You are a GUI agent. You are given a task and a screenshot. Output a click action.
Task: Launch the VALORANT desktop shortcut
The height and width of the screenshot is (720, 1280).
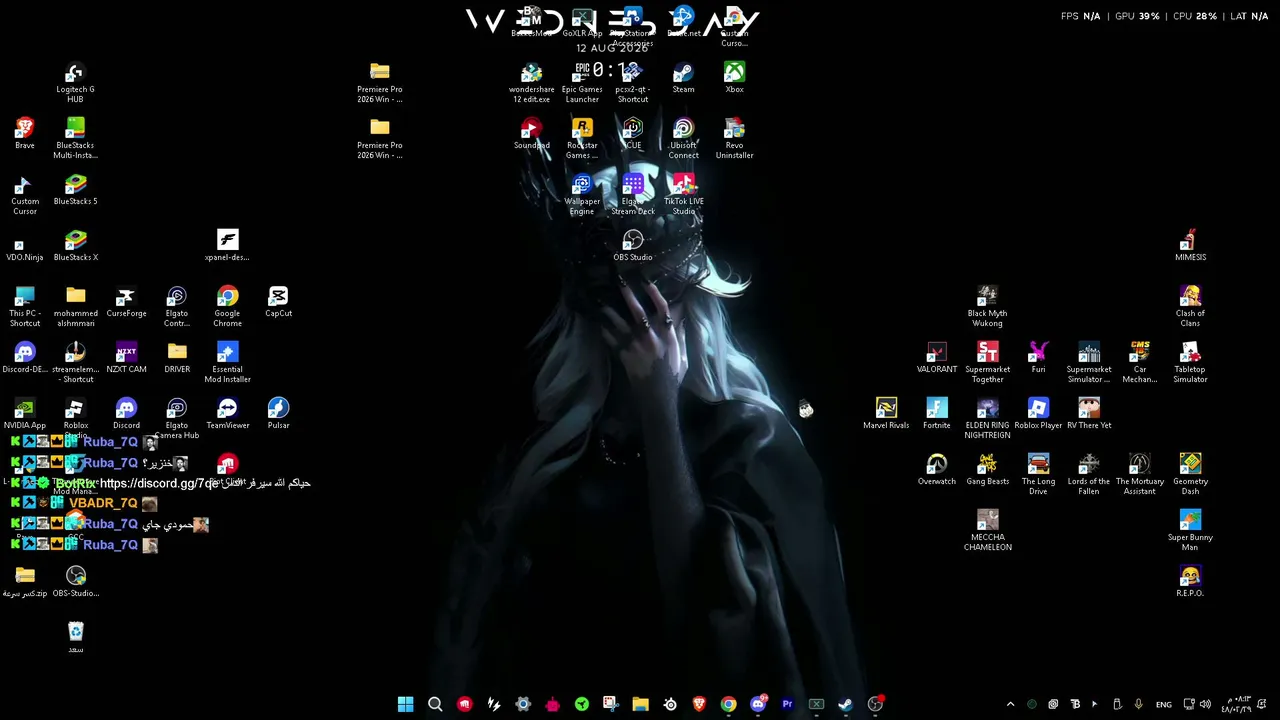pyautogui.click(x=936, y=357)
